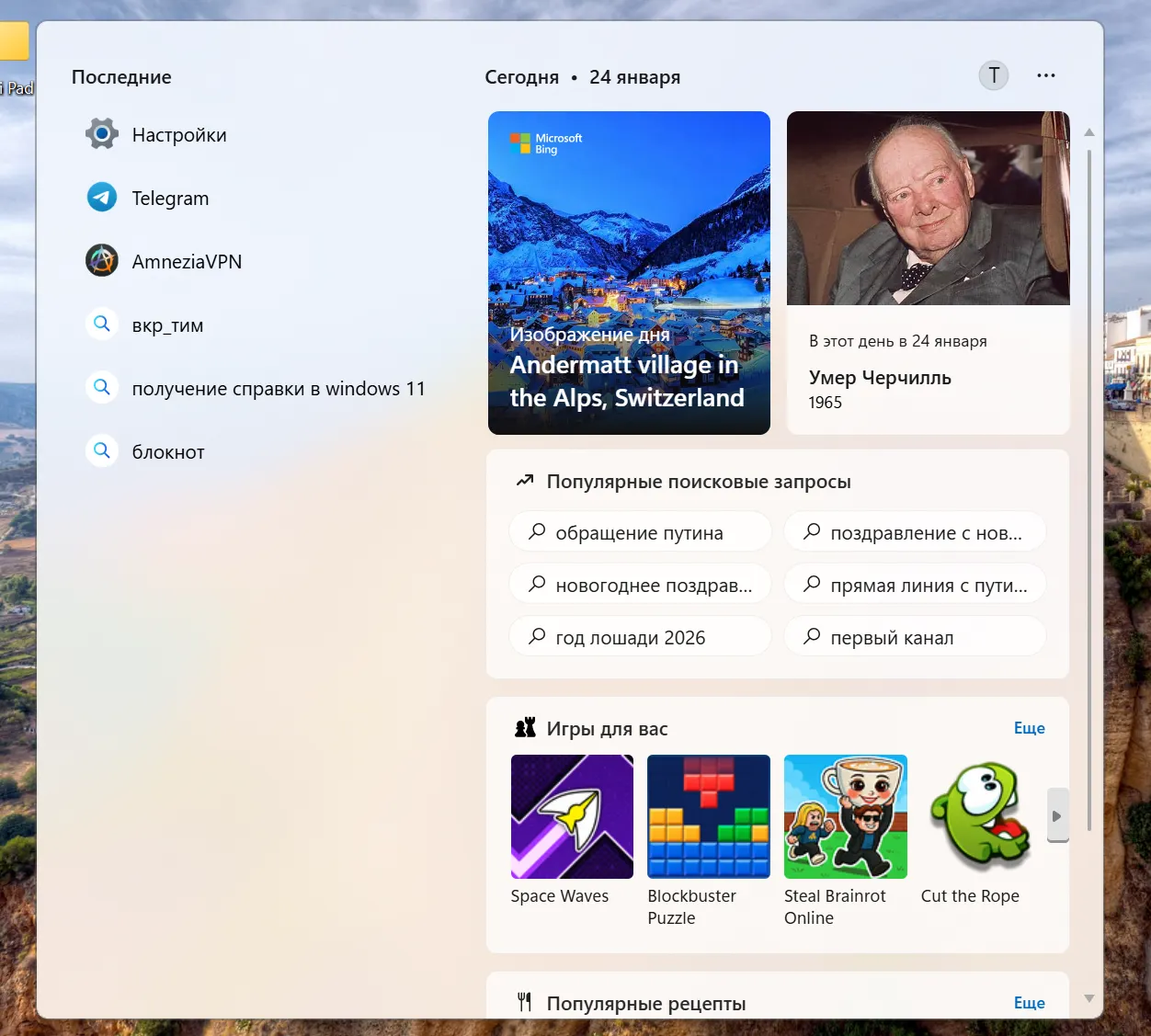The width and height of the screenshot is (1151, 1036).
Task: Open the Settings gear icon in recent list
Action: [x=102, y=134]
